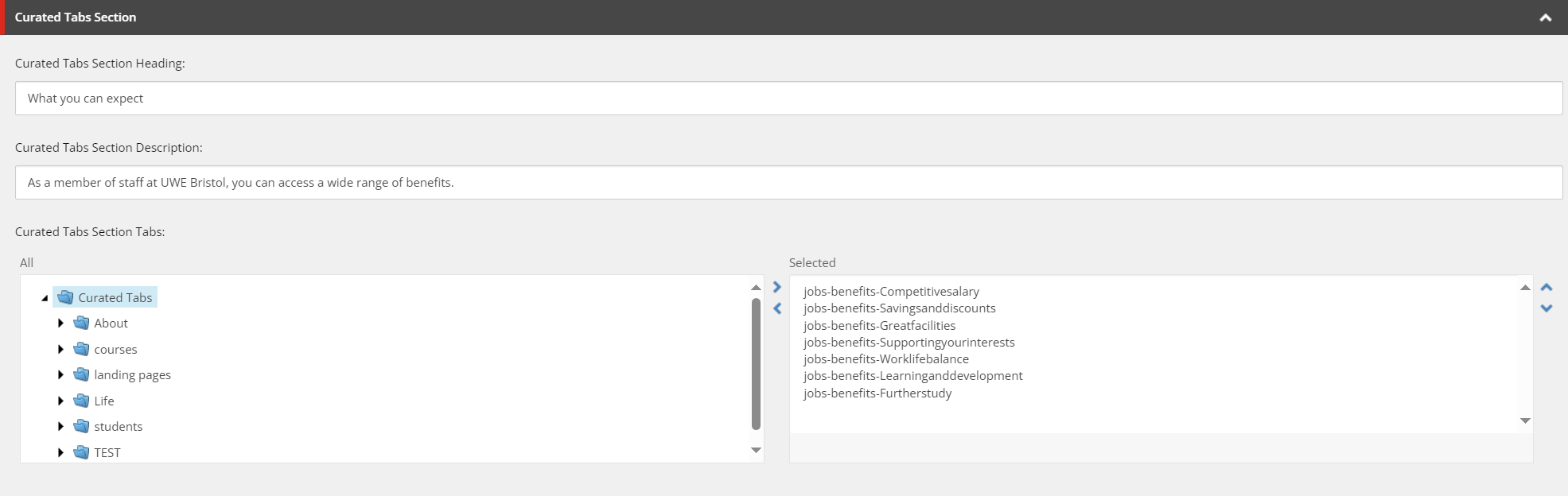Move selected item up in order

(x=1547, y=288)
